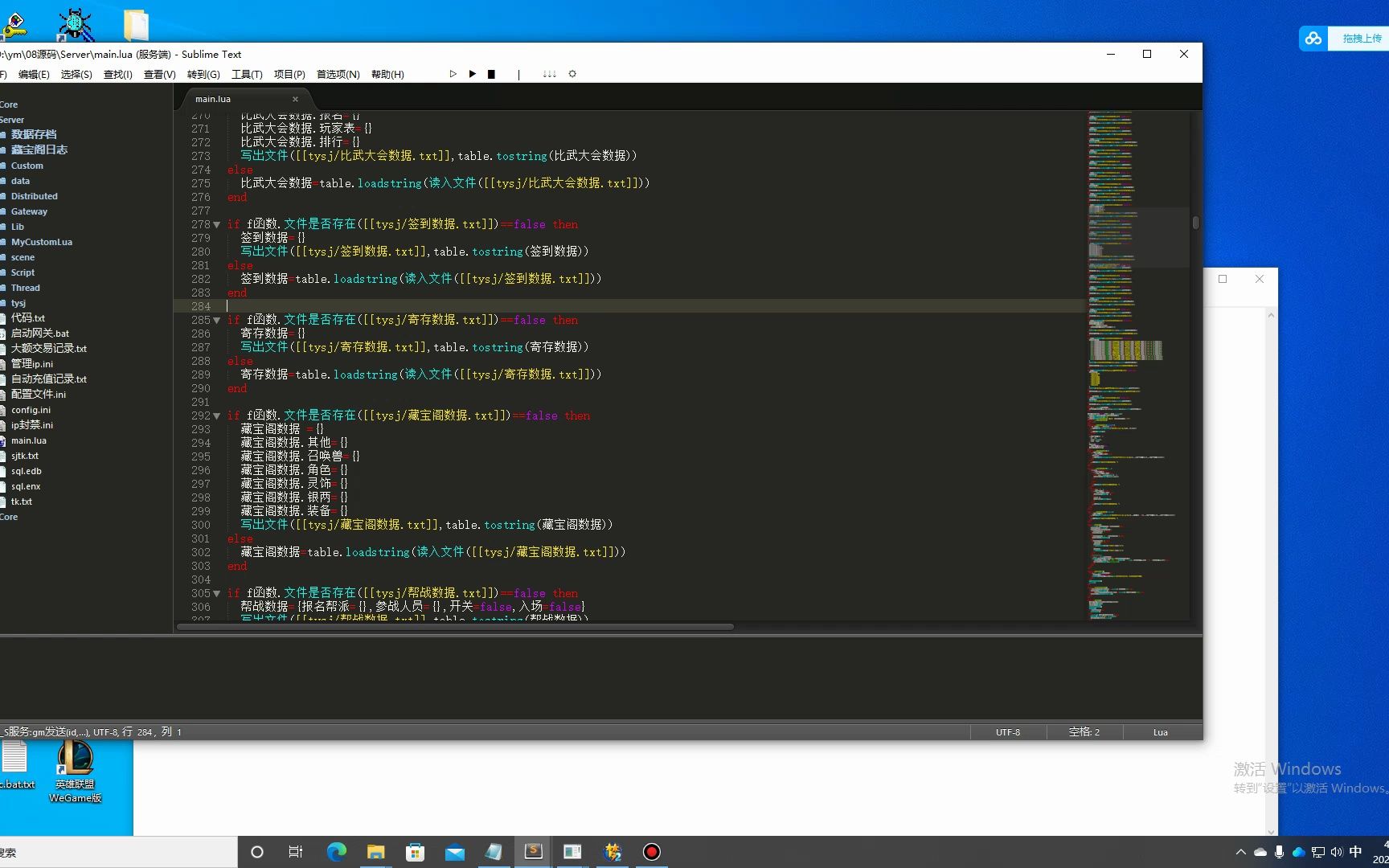The width and height of the screenshot is (1389, 868).
Task: Collapse the code block at line 285
Action: 216,321
